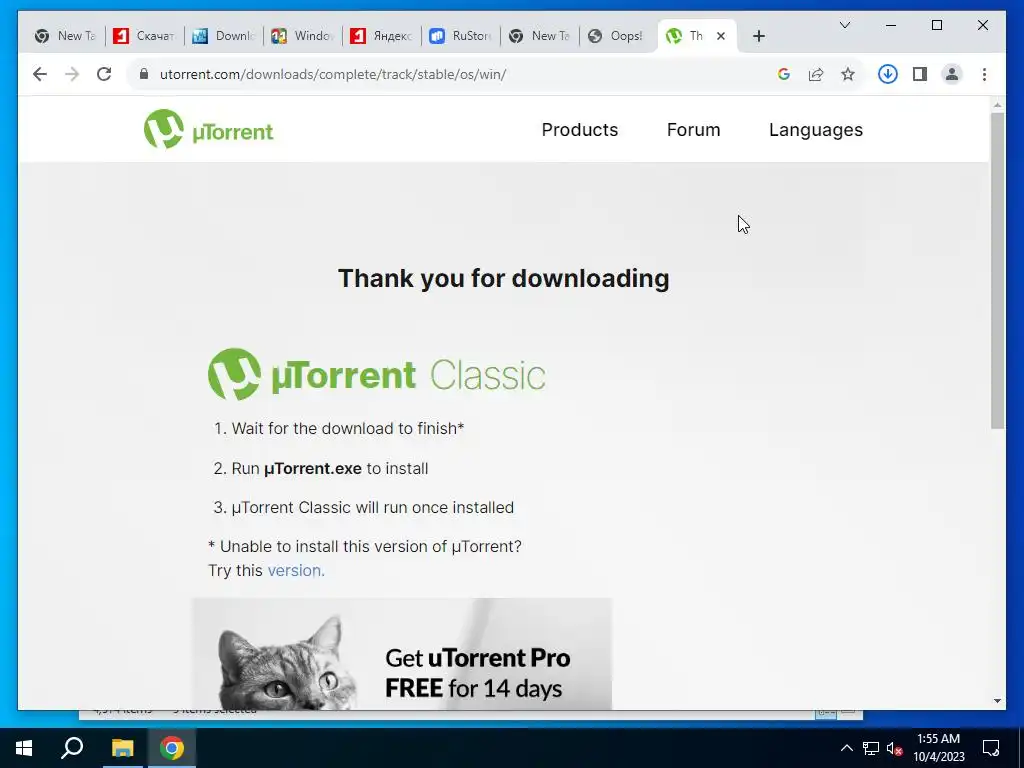Reload the current page
This screenshot has width=1024, height=768.
(104, 74)
